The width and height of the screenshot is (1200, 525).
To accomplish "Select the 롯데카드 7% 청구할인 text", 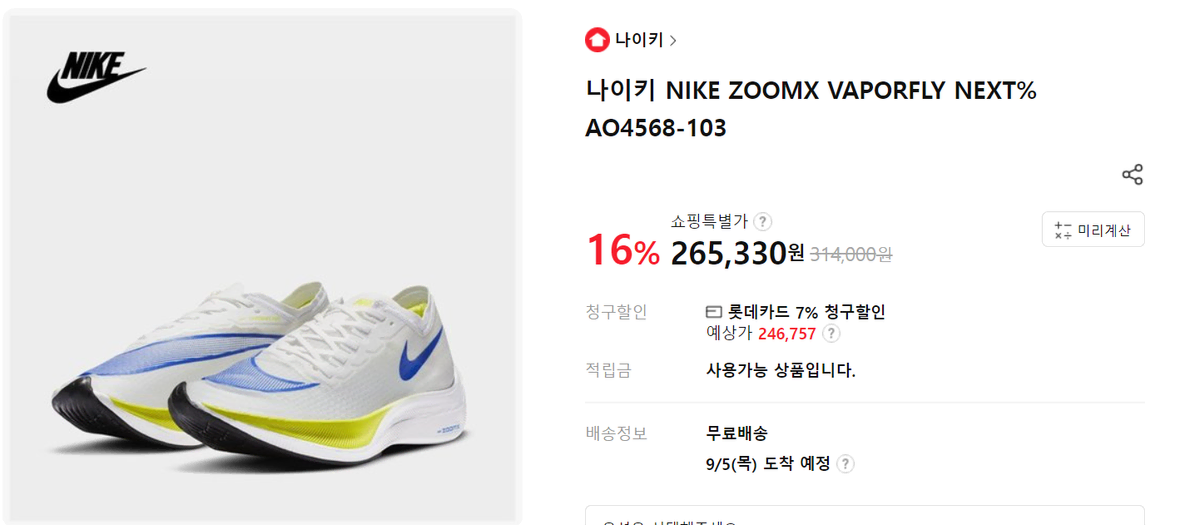I will (x=806, y=312).
